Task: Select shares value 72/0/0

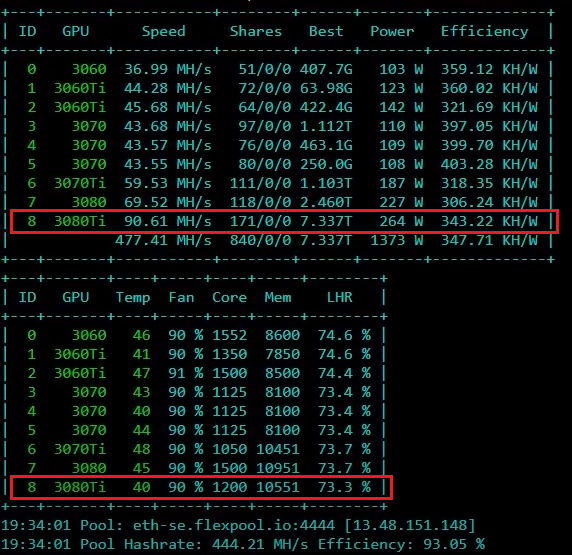Action: pyautogui.click(x=265, y=88)
